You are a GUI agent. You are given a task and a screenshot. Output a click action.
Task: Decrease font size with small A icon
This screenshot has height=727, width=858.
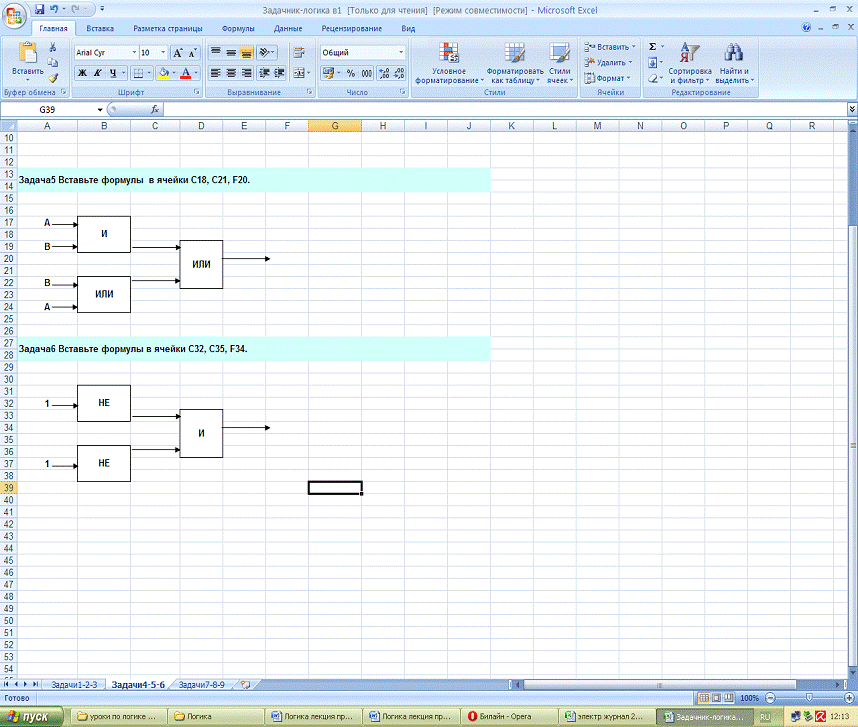pos(193,53)
